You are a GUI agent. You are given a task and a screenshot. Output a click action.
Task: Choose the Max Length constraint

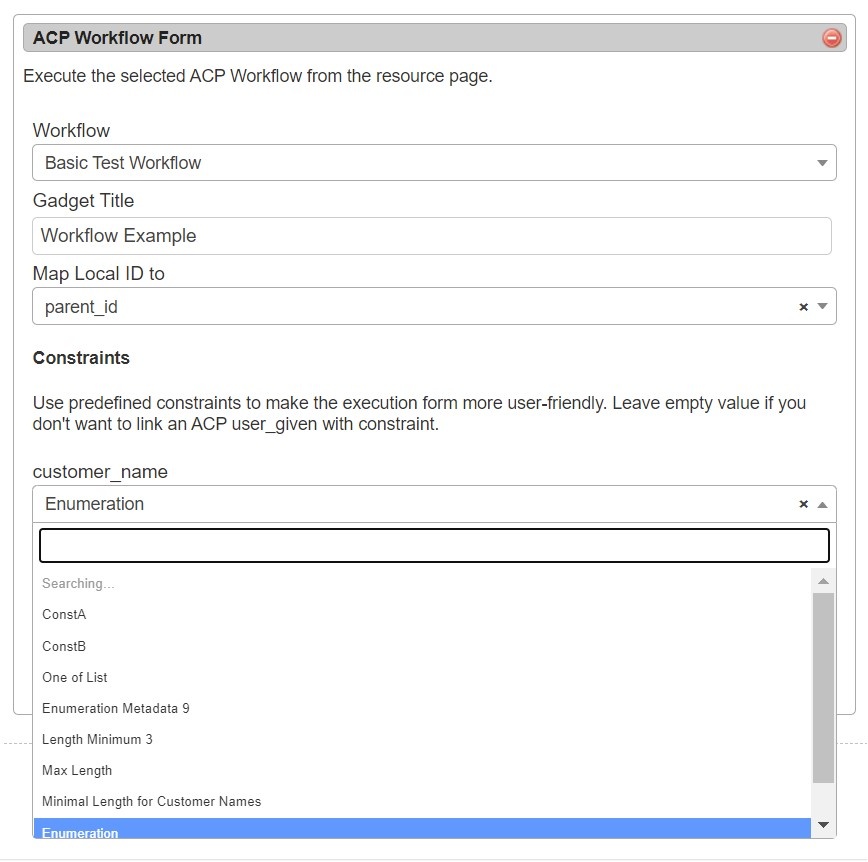[77, 770]
